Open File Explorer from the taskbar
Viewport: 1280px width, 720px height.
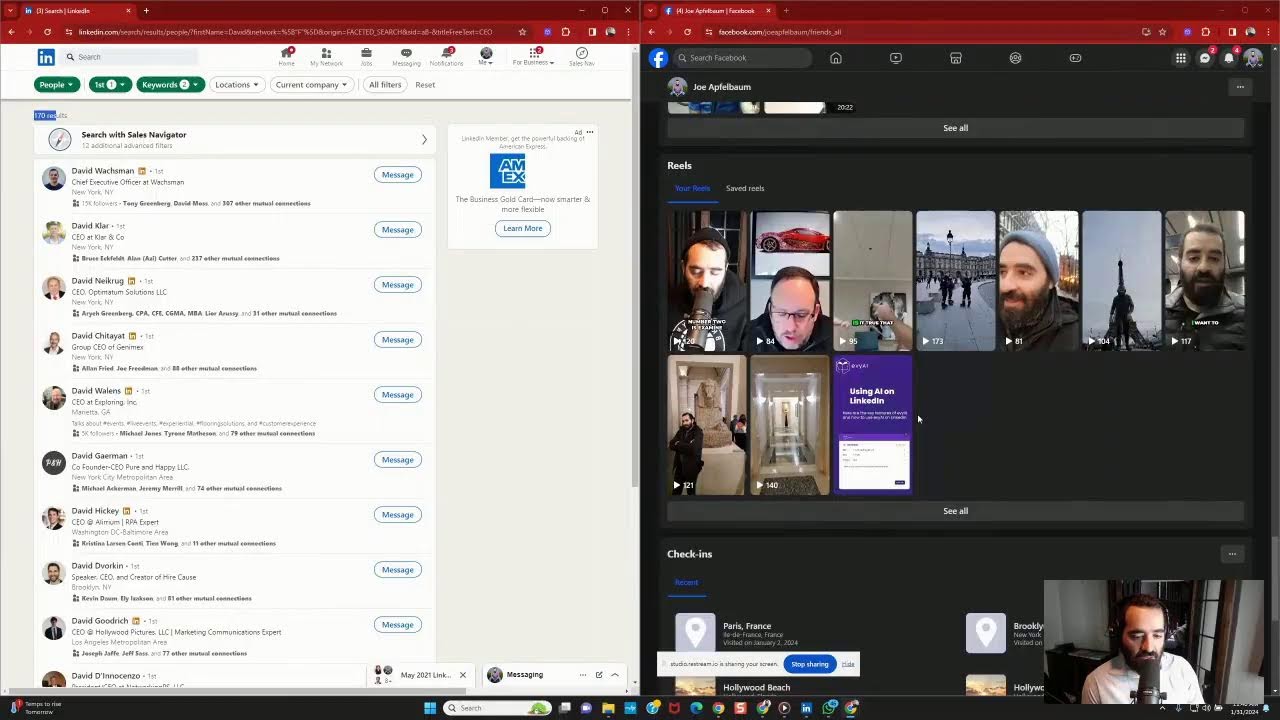[609, 708]
